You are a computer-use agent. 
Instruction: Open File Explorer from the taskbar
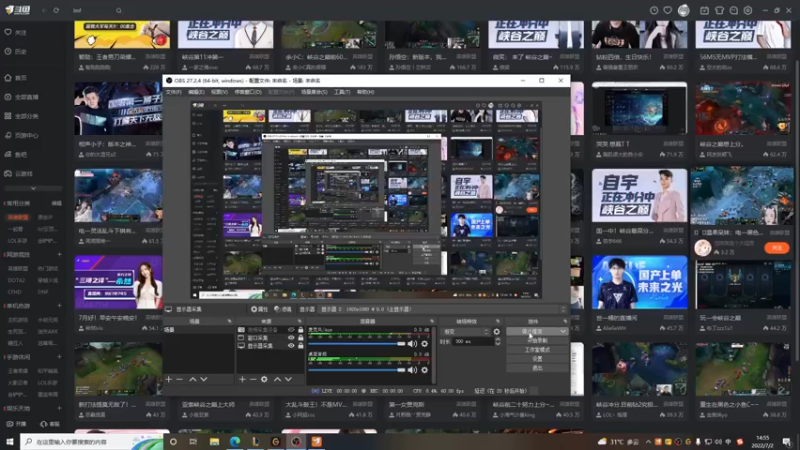tap(214, 441)
